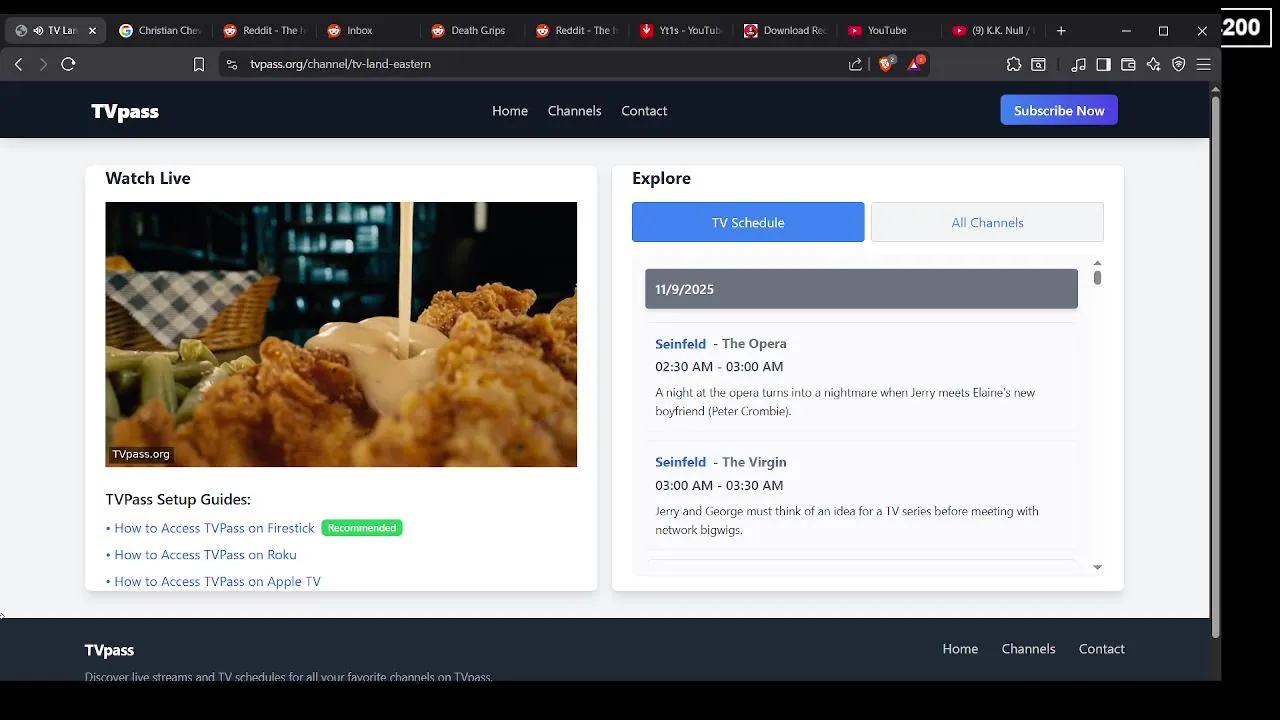Click the footer Home link

pyautogui.click(x=960, y=649)
